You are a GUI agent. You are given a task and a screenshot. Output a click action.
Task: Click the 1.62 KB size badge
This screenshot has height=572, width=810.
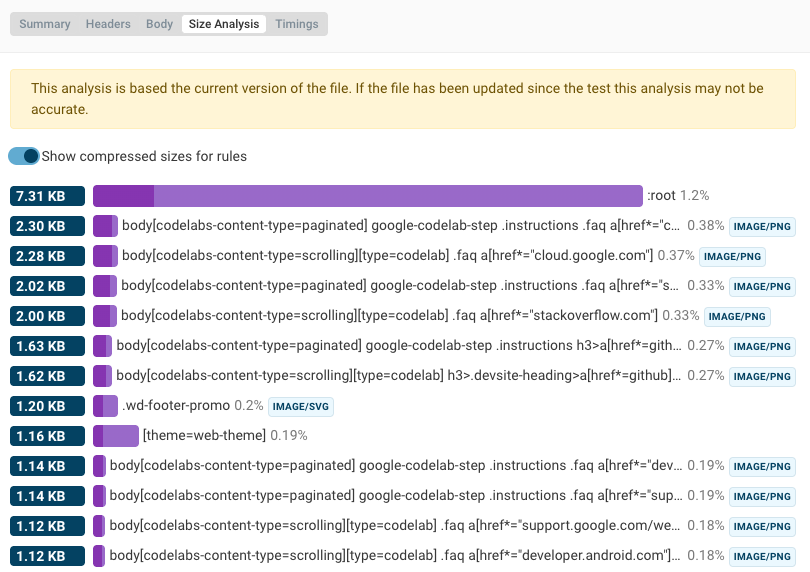pos(47,376)
